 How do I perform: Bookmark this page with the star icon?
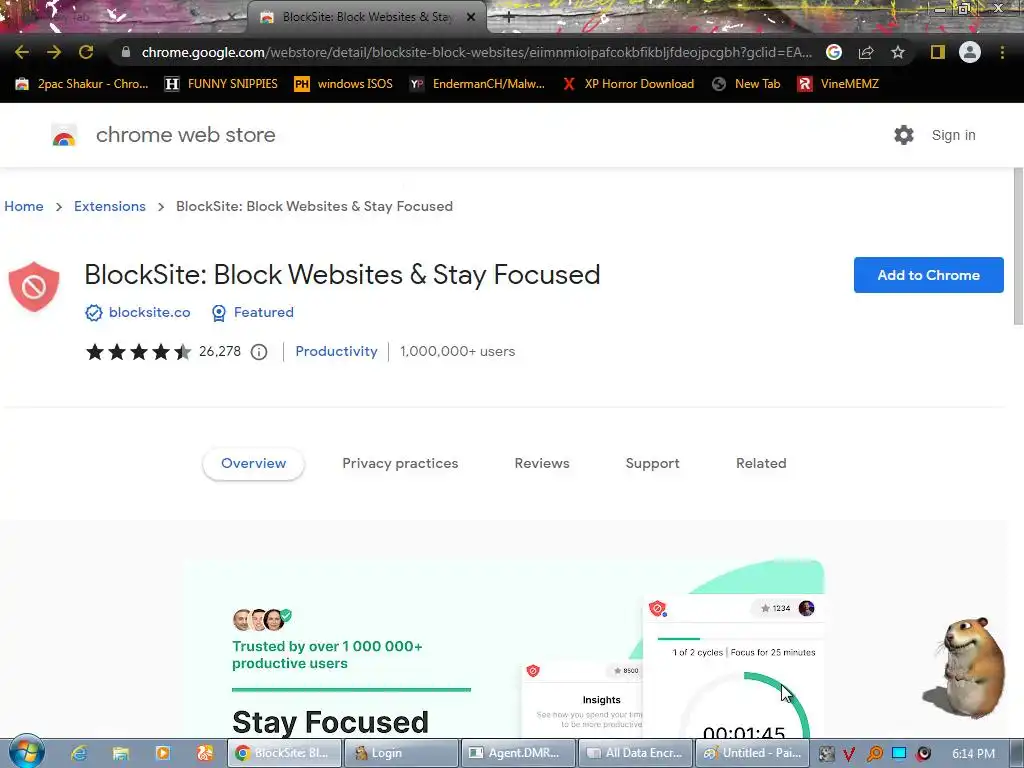898,52
